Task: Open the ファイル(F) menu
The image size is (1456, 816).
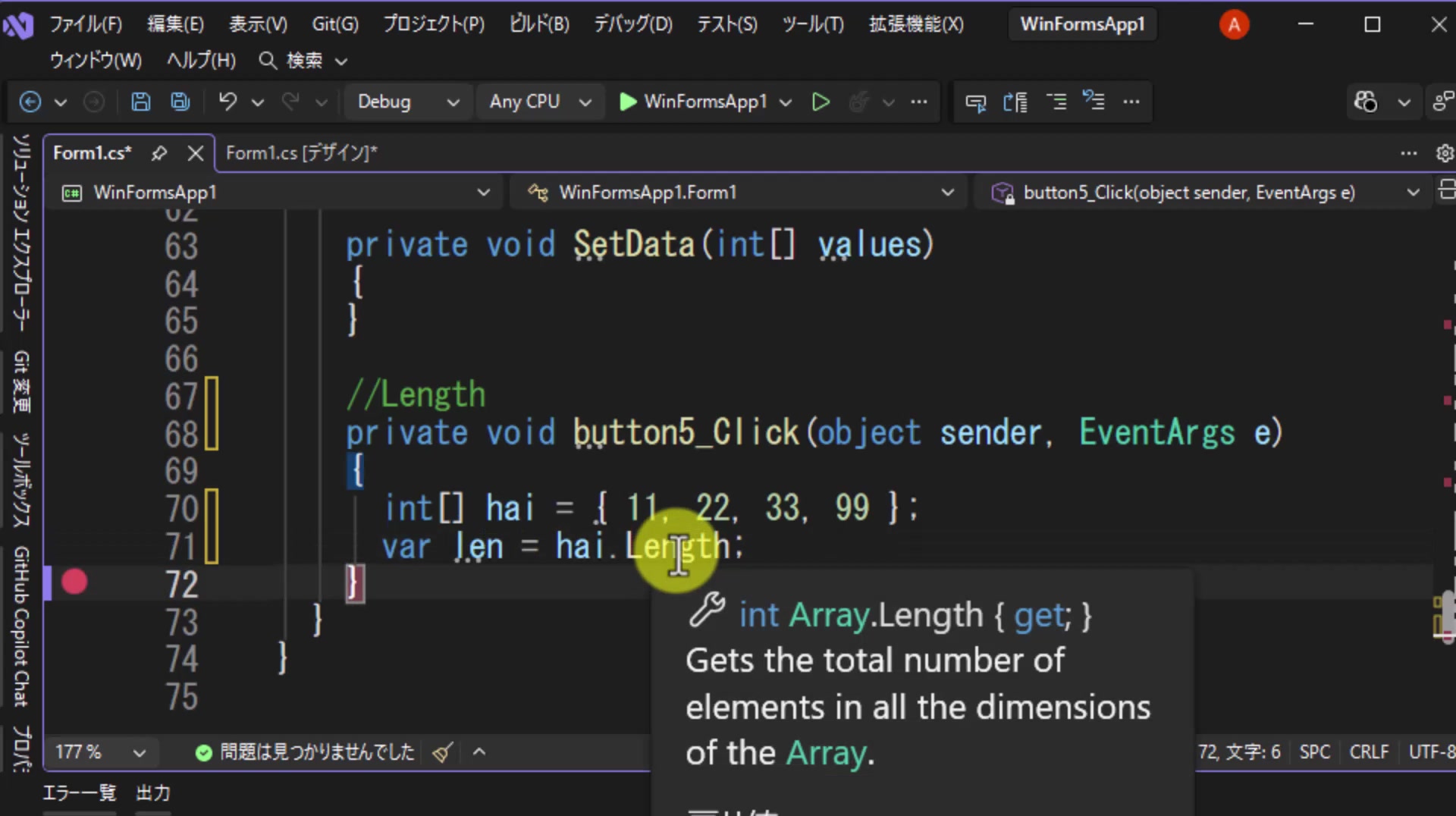Action: pos(86,24)
